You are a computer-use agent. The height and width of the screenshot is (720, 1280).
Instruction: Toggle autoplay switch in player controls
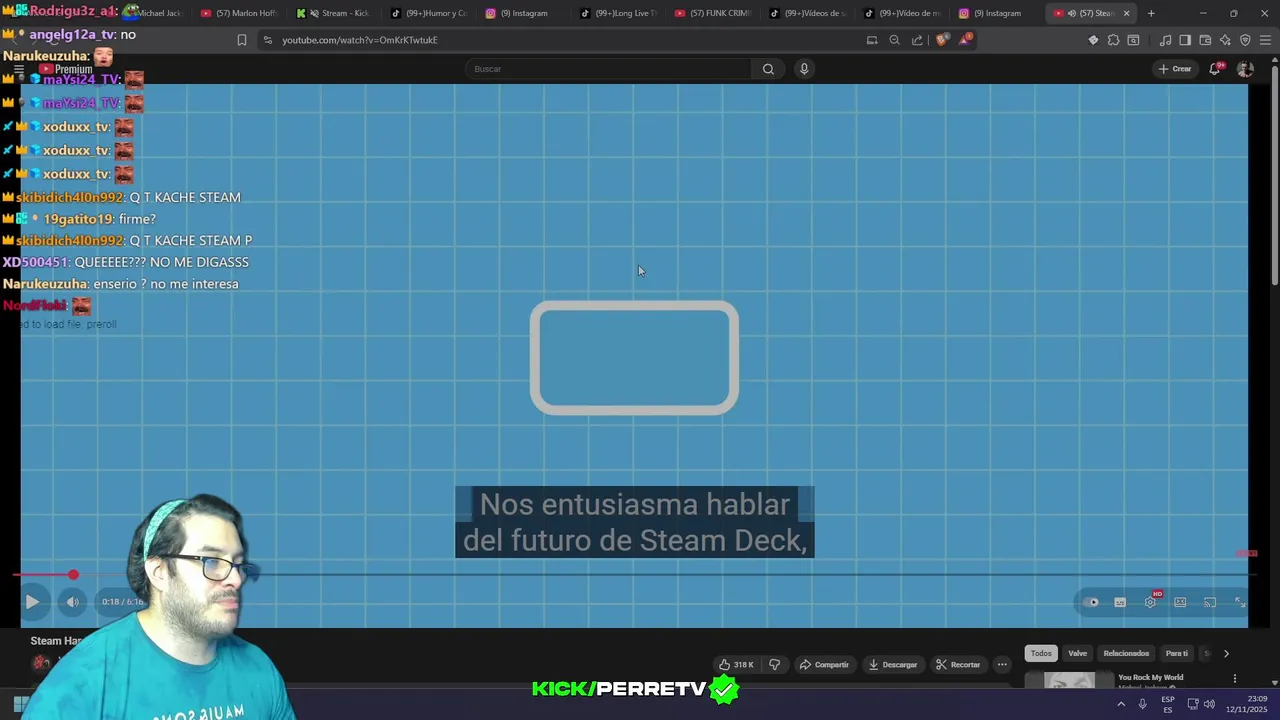tap(1091, 602)
